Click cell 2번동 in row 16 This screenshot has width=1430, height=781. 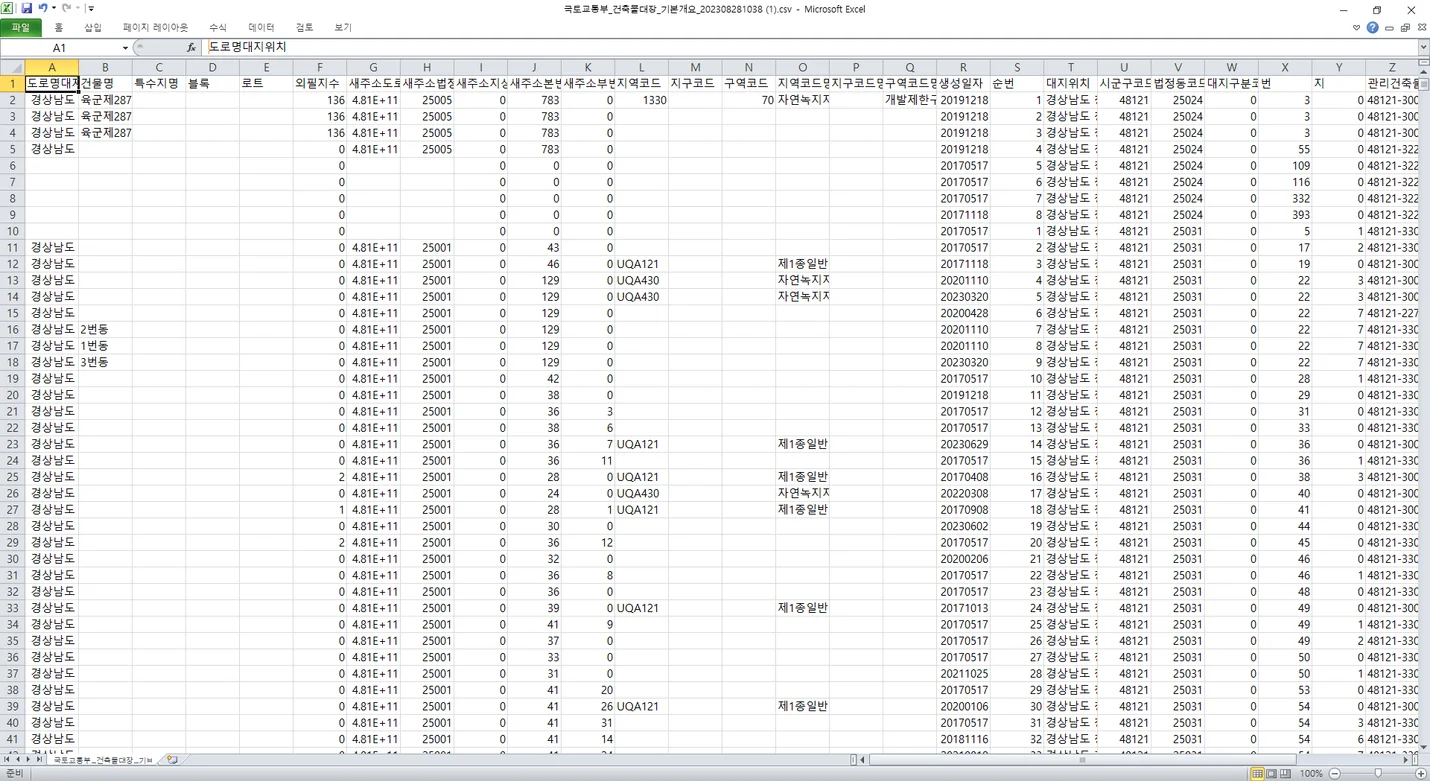105,329
